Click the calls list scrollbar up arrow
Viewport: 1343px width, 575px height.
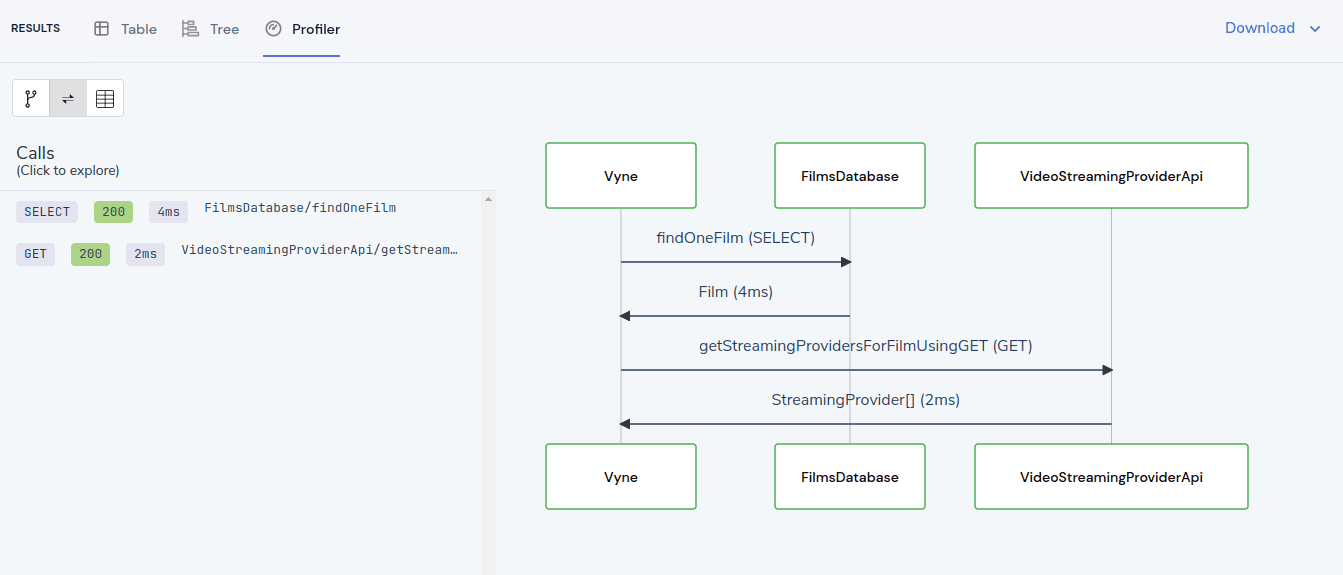(x=488, y=199)
